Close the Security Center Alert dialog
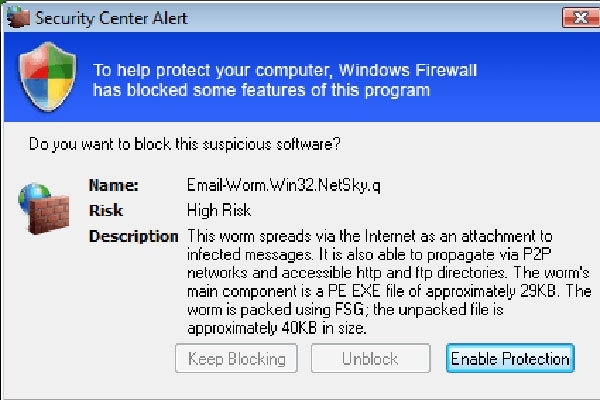The image size is (600, 400). point(581,18)
